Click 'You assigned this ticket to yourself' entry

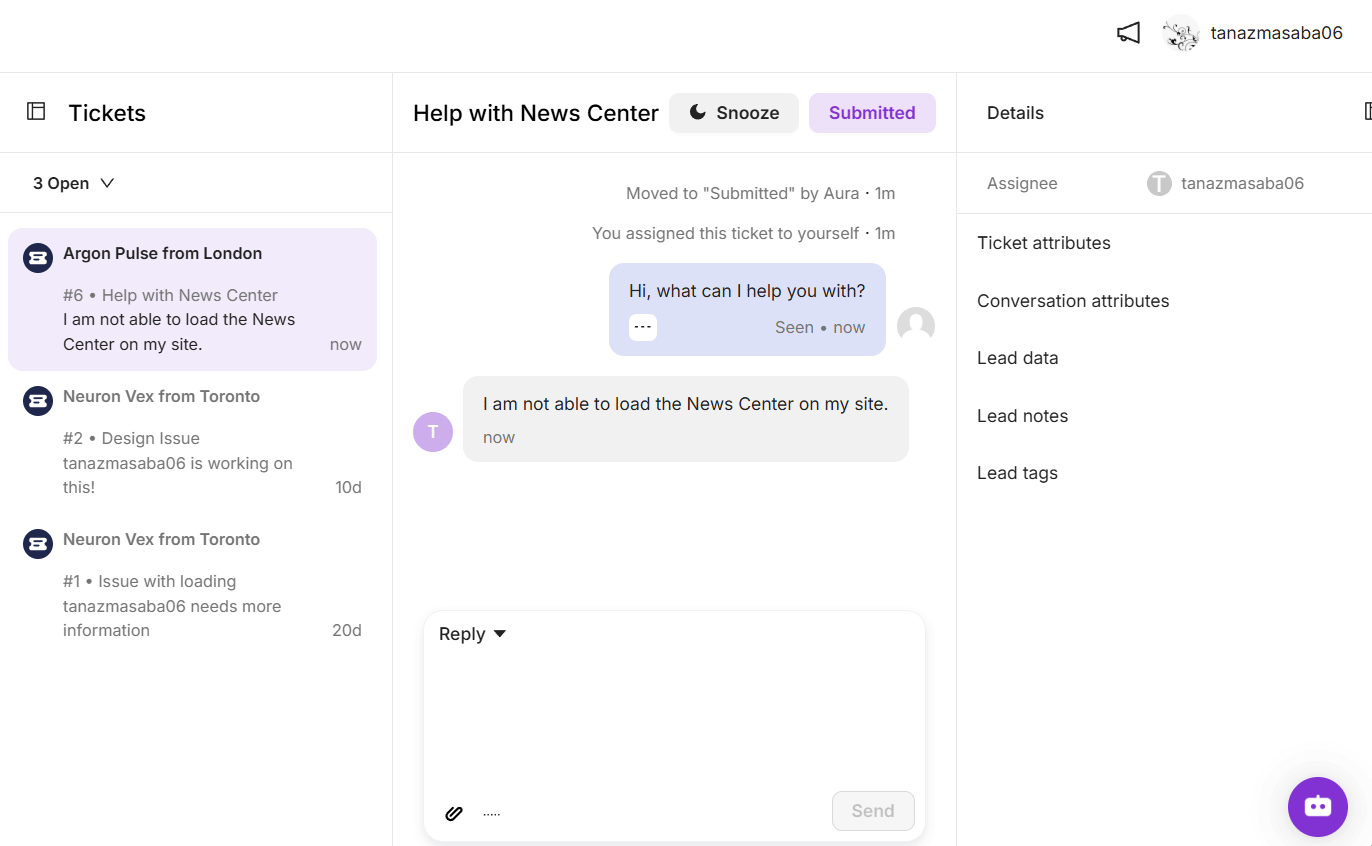pyautogui.click(x=743, y=233)
